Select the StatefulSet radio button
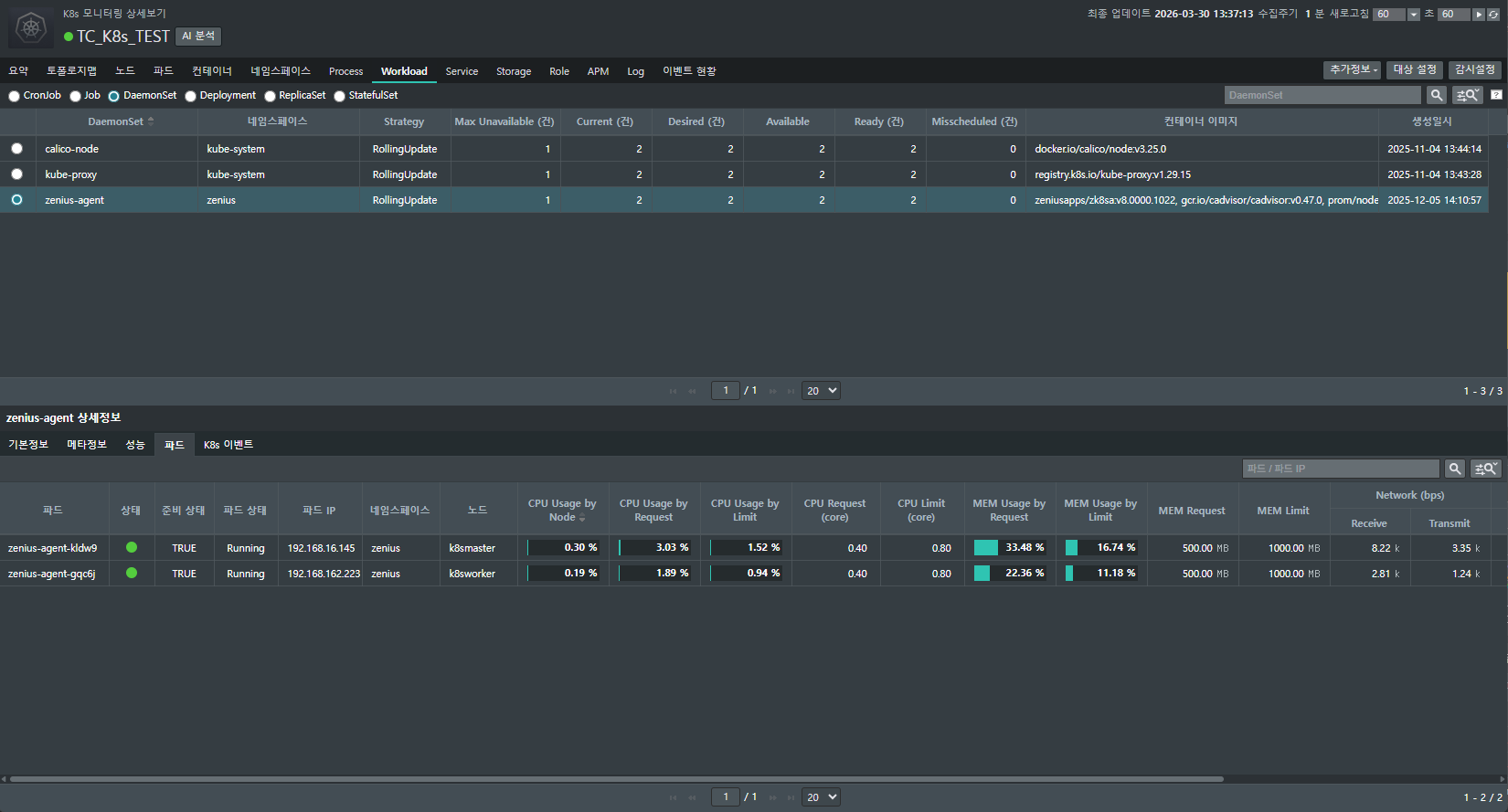This screenshot has width=1508, height=812. coord(340,96)
